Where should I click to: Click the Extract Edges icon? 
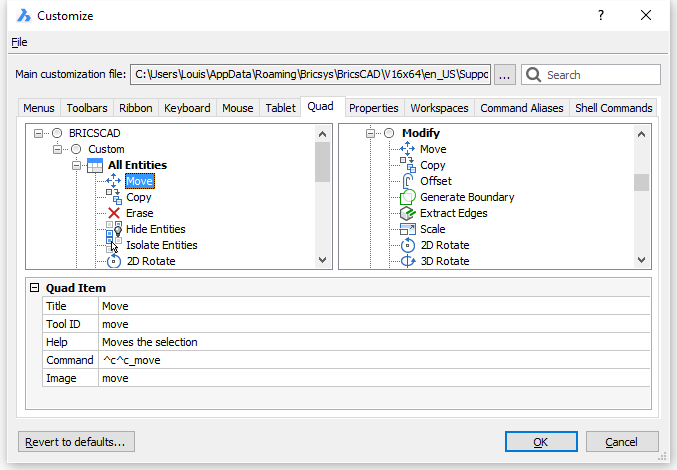(407, 213)
